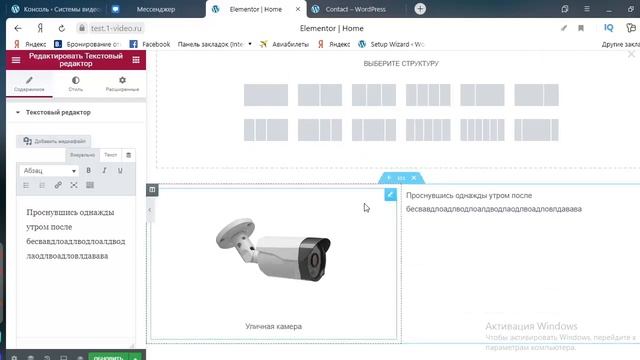The image size is (640, 360).
Task: Open the Бронирование bookmark
Action: coord(87,44)
